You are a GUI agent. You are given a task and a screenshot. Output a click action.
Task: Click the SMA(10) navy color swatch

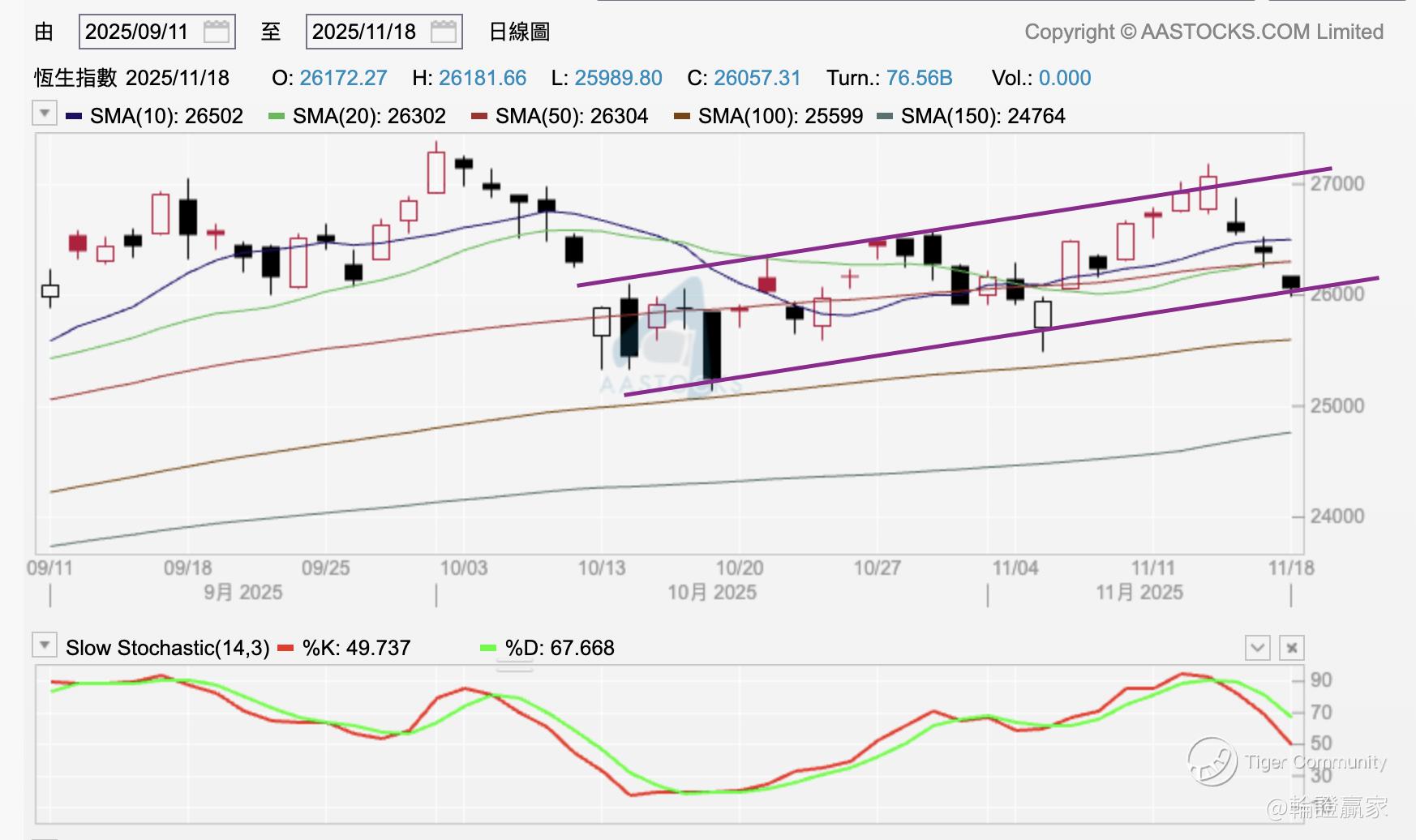pyautogui.click(x=74, y=117)
